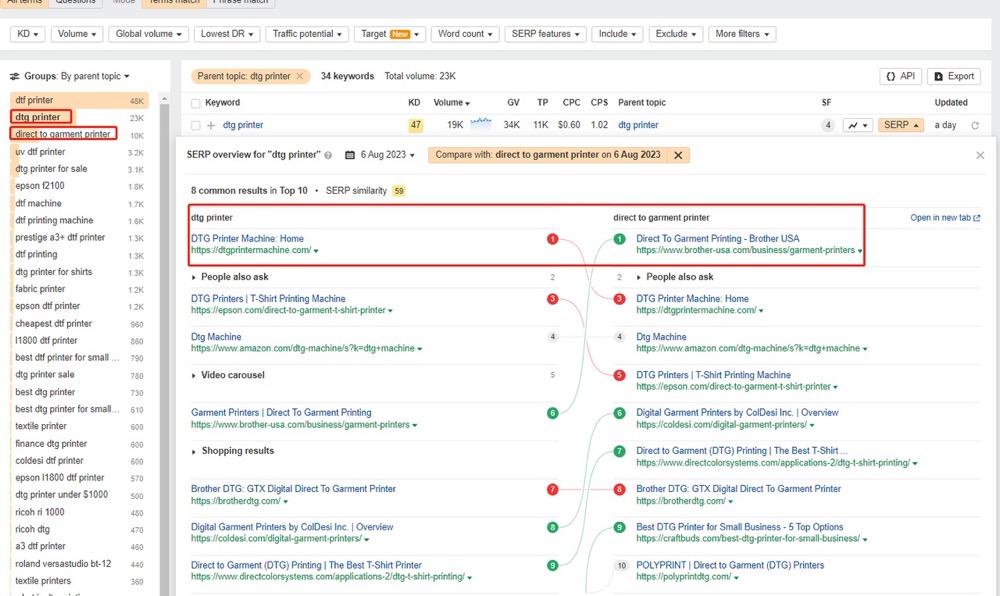The height and width of the screenshot is (596, 1000).
Task: Select 'epson f2100' group in sidebar
Action: [40, 185]
